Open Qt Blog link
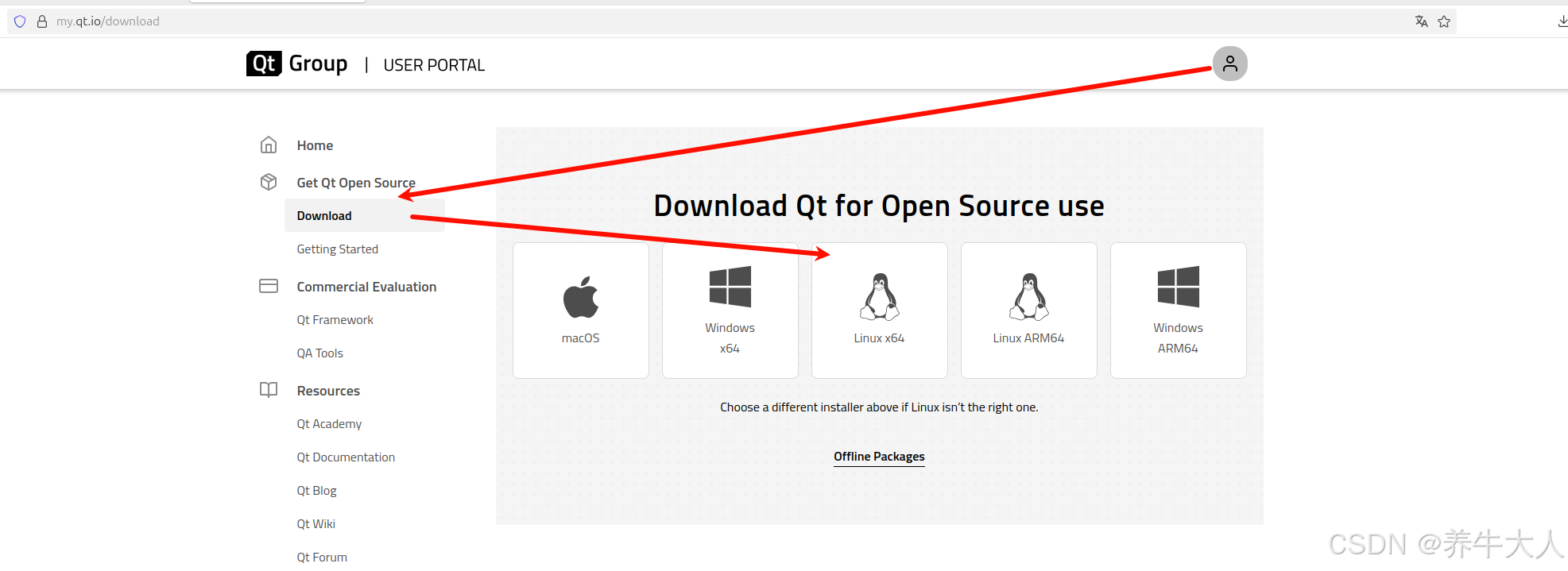This screenshot has height=571, width=1568. tap(316, 491)
